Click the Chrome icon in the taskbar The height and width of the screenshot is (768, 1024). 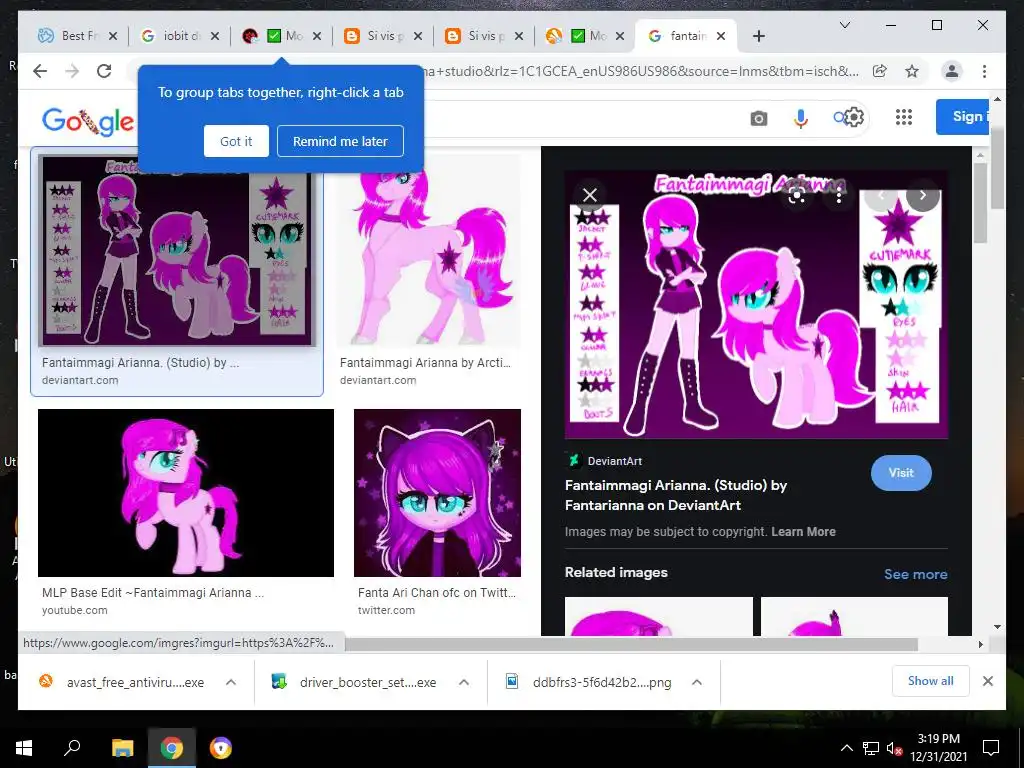(172, 748)
